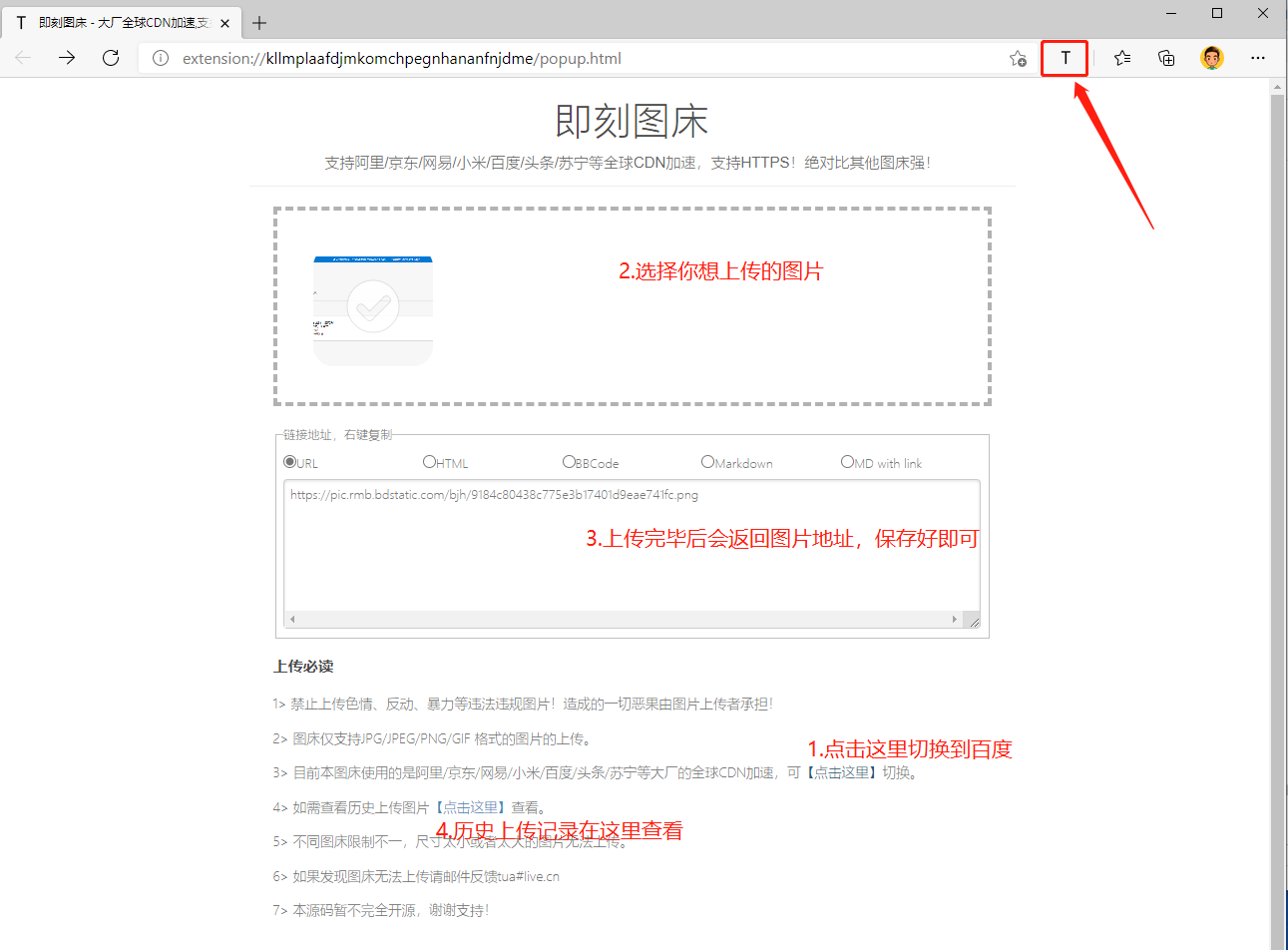This screenshot has width=1288, height=950.
Task: Go forward with the forward arrow
Action: [67, 58]
